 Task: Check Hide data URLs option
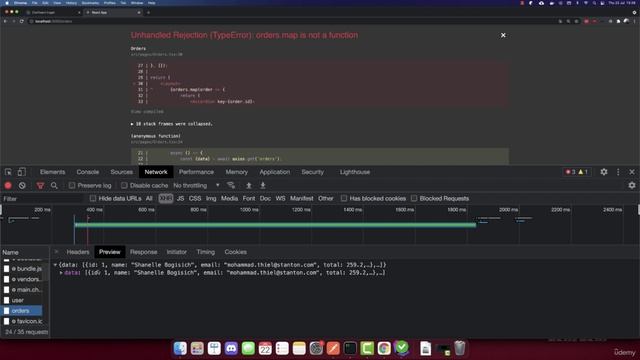pos(93,198)
